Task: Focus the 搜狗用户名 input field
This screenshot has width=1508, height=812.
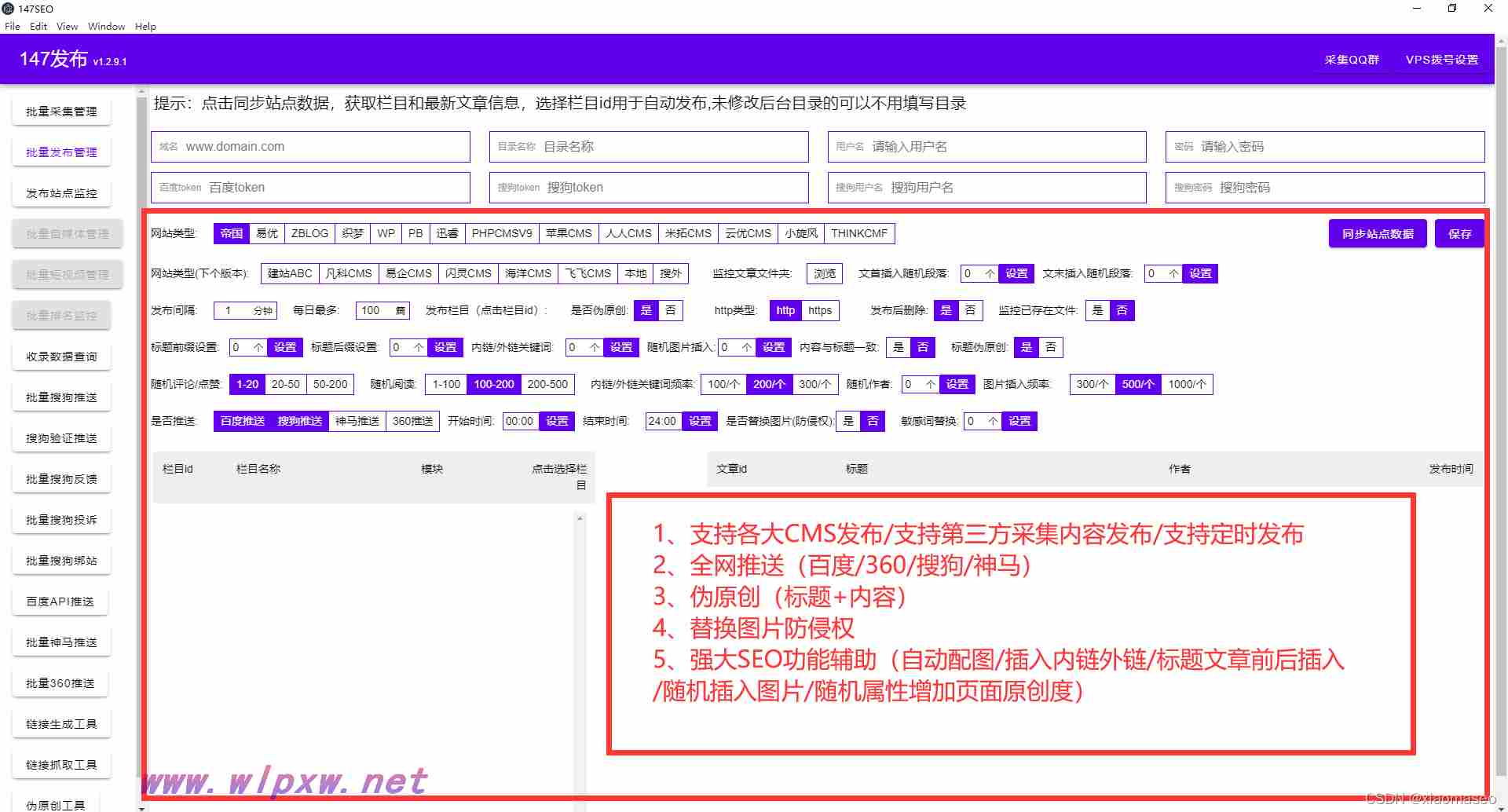Action: click(987, 188)
